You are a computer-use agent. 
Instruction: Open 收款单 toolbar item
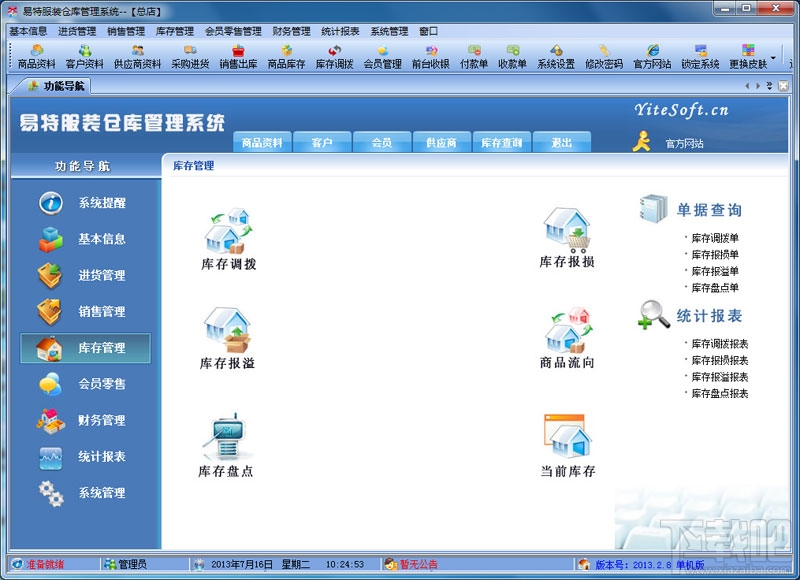(512, 57)
